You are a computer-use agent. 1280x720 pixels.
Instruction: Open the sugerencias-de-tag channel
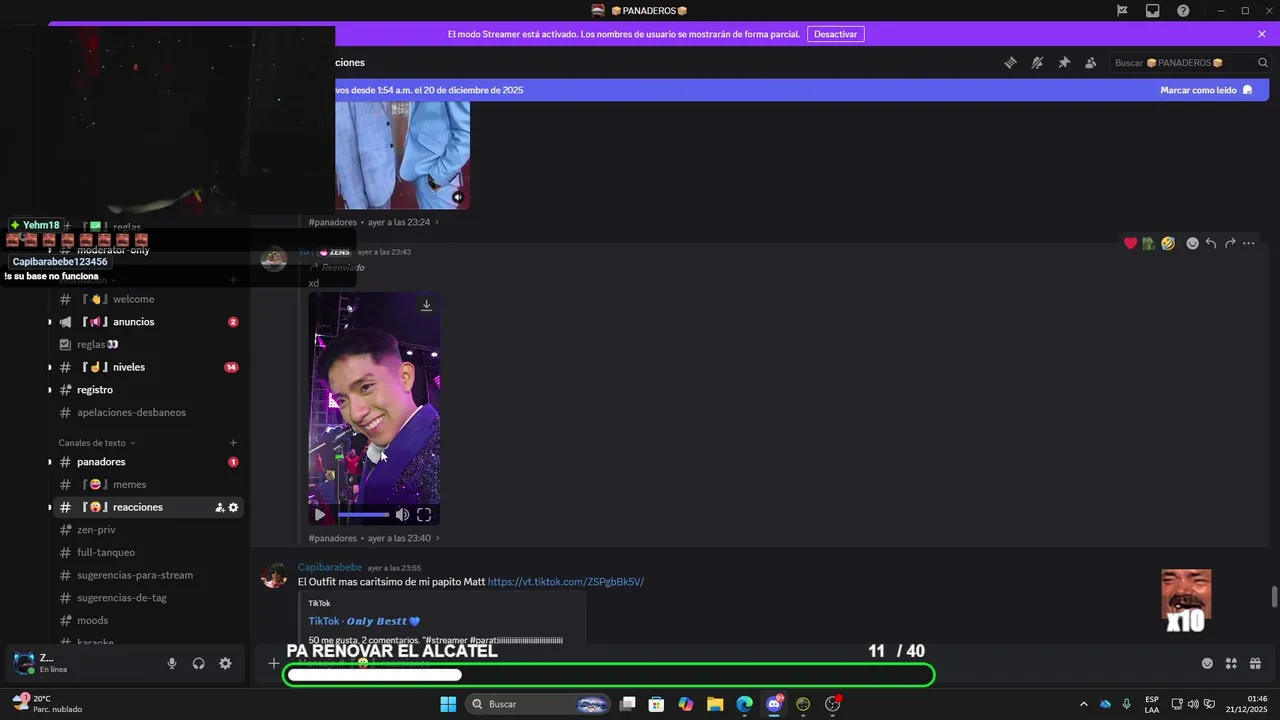(x=146, y=598)
